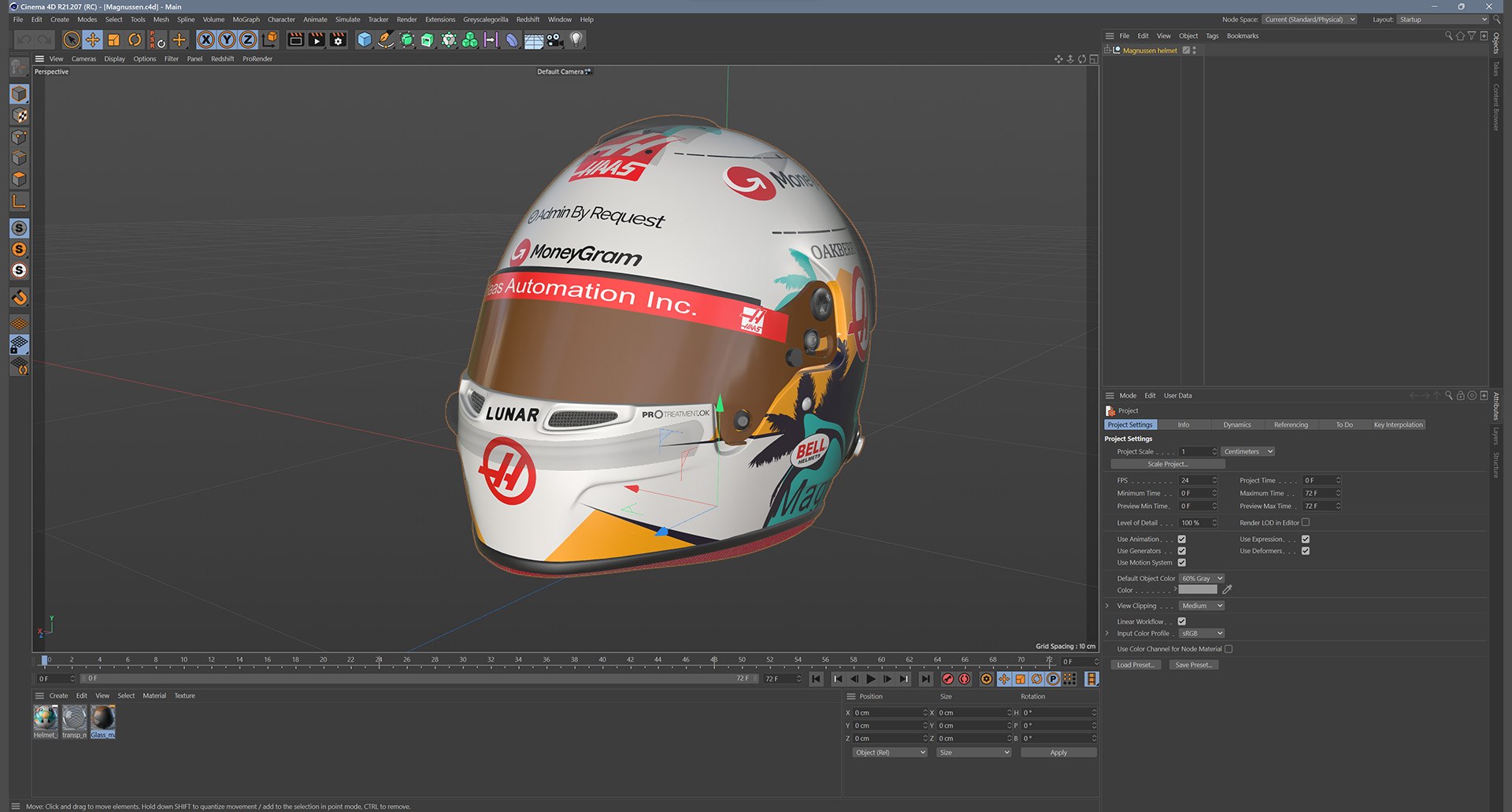The width and height of the screenshot is (1512, 812).
Task: Open the Referencing tab
Action: (1291, 425)
